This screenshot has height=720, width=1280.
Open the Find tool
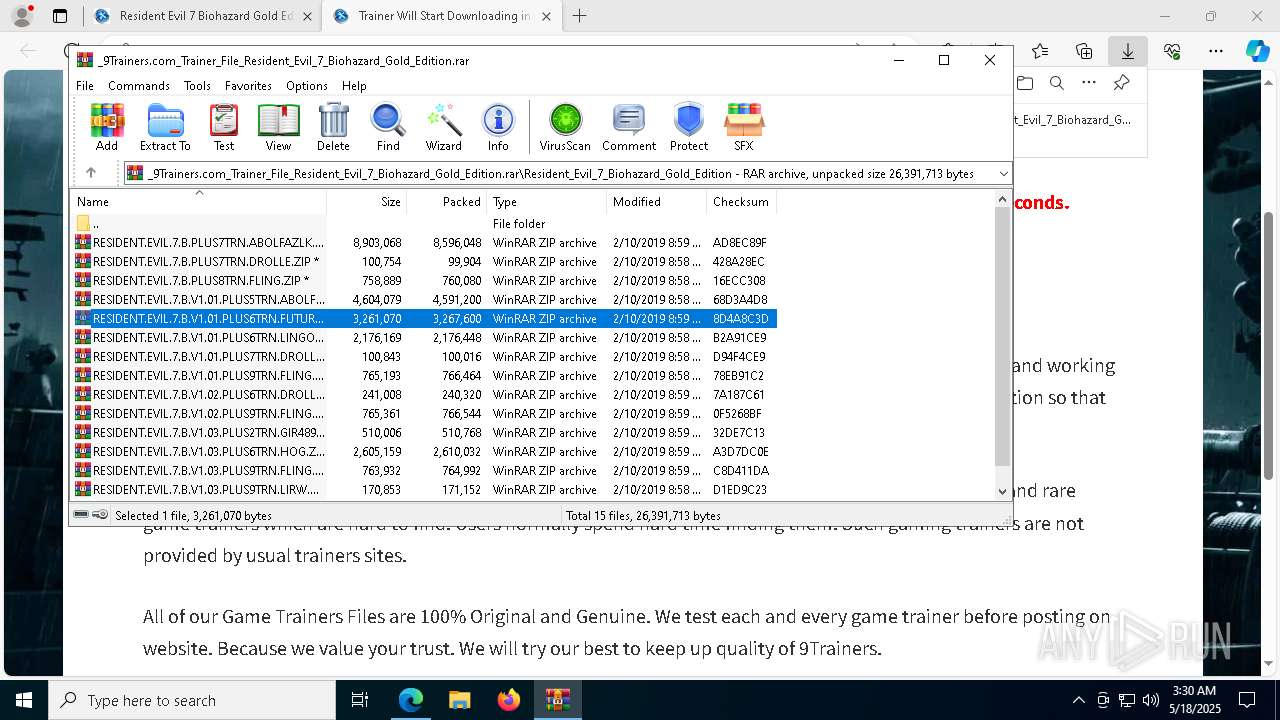point(388,127)
